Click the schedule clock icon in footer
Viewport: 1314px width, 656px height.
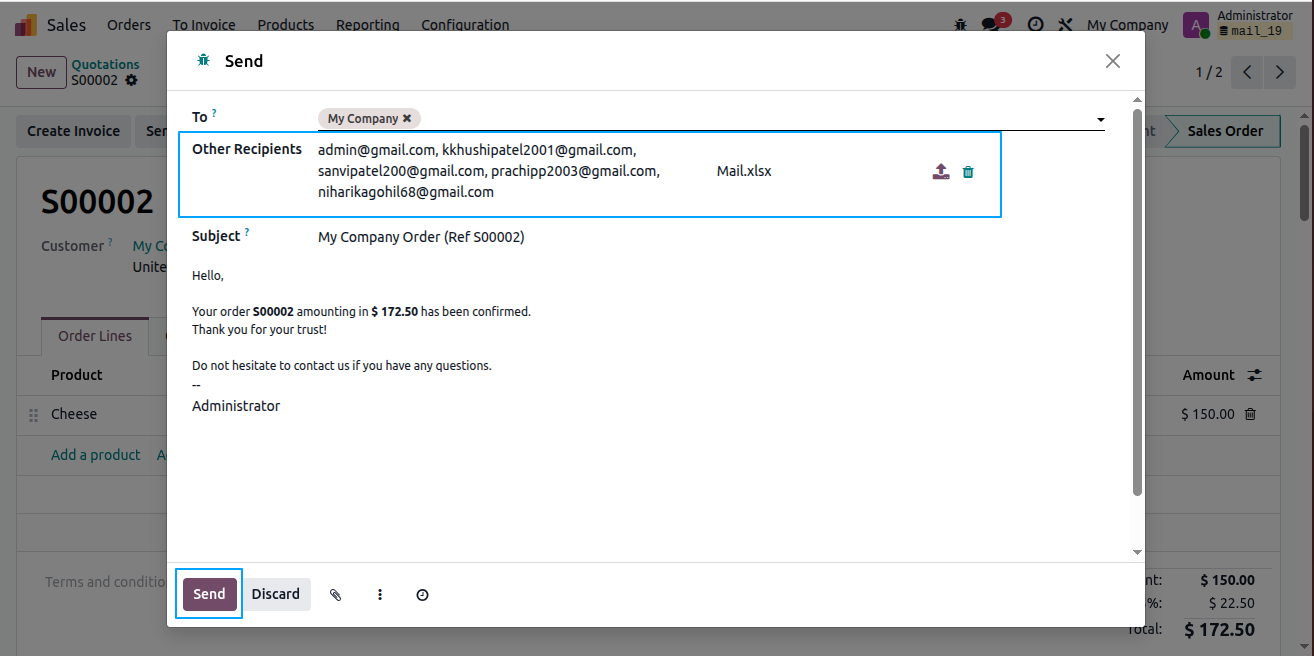pos(422,595)
